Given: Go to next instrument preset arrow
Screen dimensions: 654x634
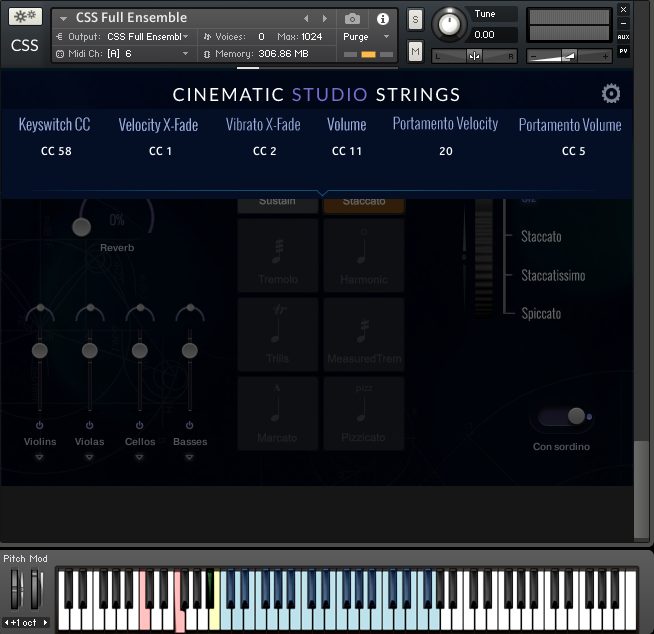Looking at the screenshot, I should (324, 18).
